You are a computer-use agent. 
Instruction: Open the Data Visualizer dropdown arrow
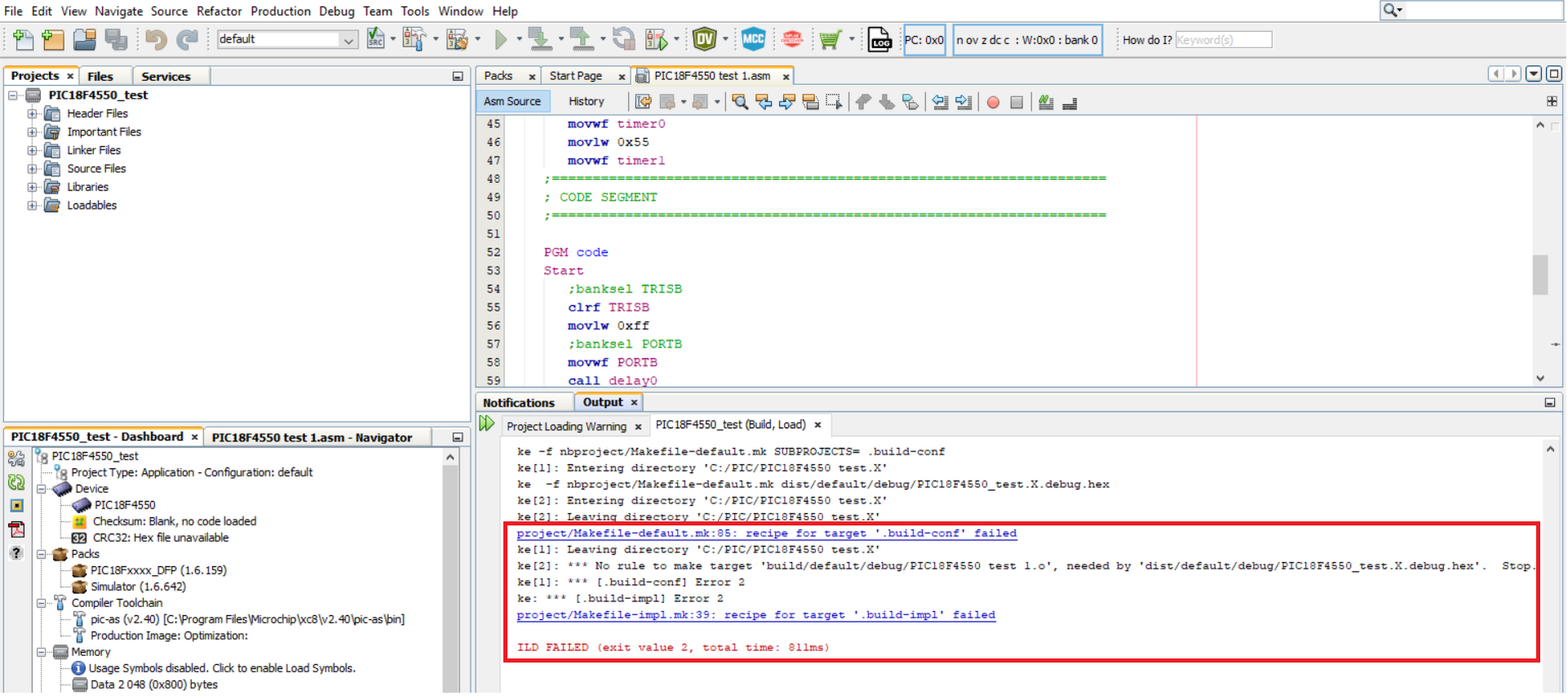pos(725,38)
